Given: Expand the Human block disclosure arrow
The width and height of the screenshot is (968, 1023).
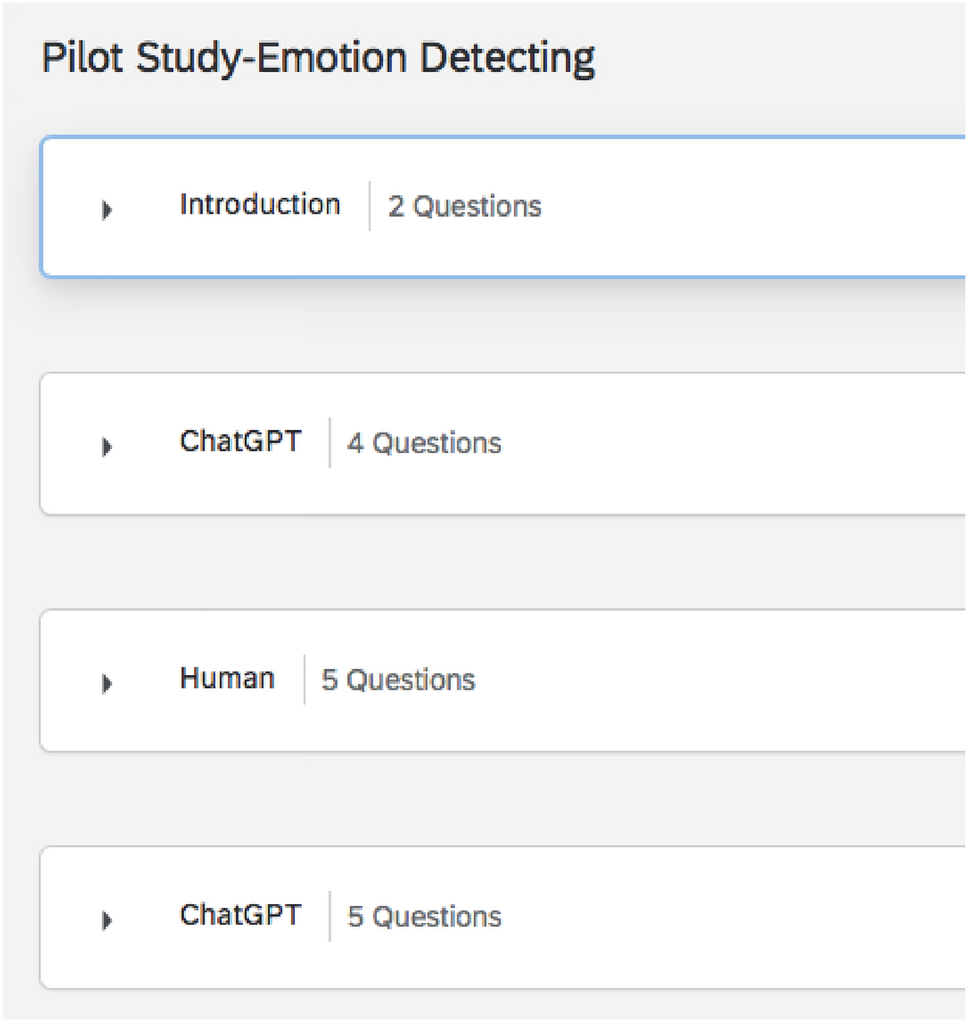Looking at the screenshot, I should 107,684.
